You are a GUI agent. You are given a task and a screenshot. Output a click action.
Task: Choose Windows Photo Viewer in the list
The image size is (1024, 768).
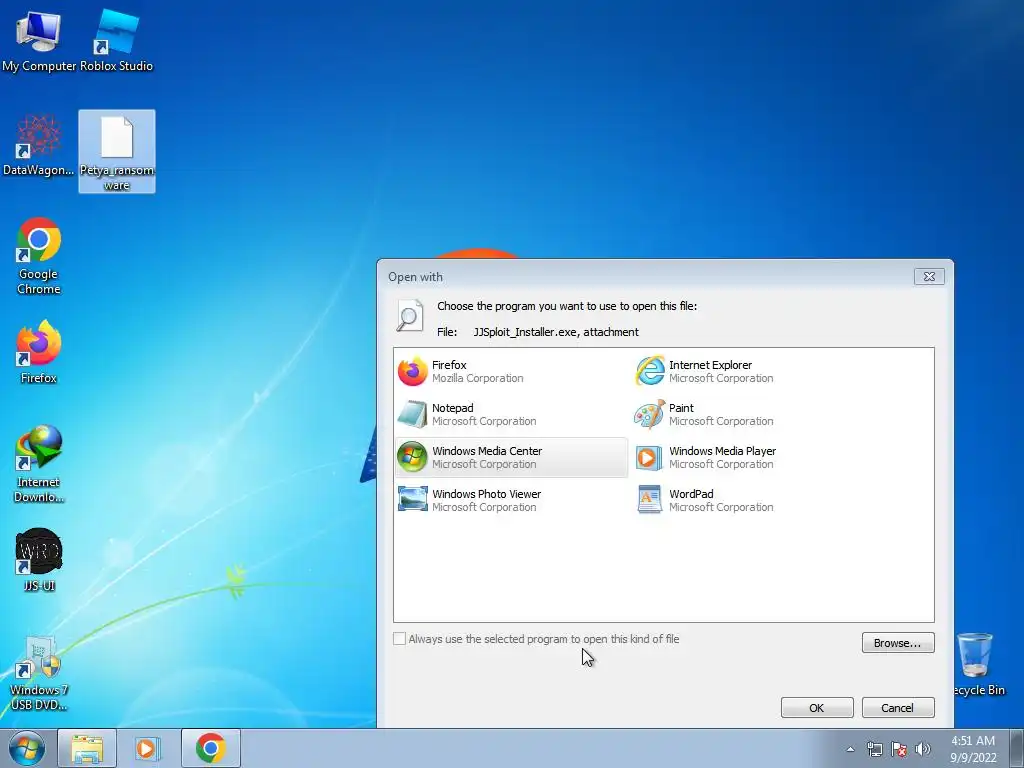pos(511,500)
